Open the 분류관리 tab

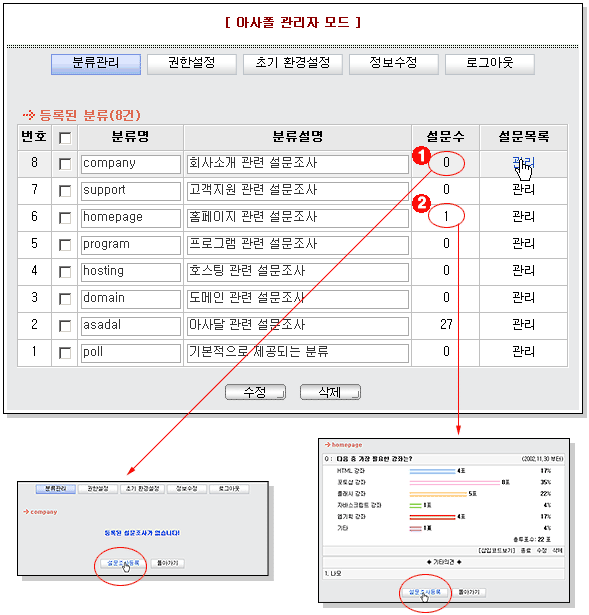point(96,64)
